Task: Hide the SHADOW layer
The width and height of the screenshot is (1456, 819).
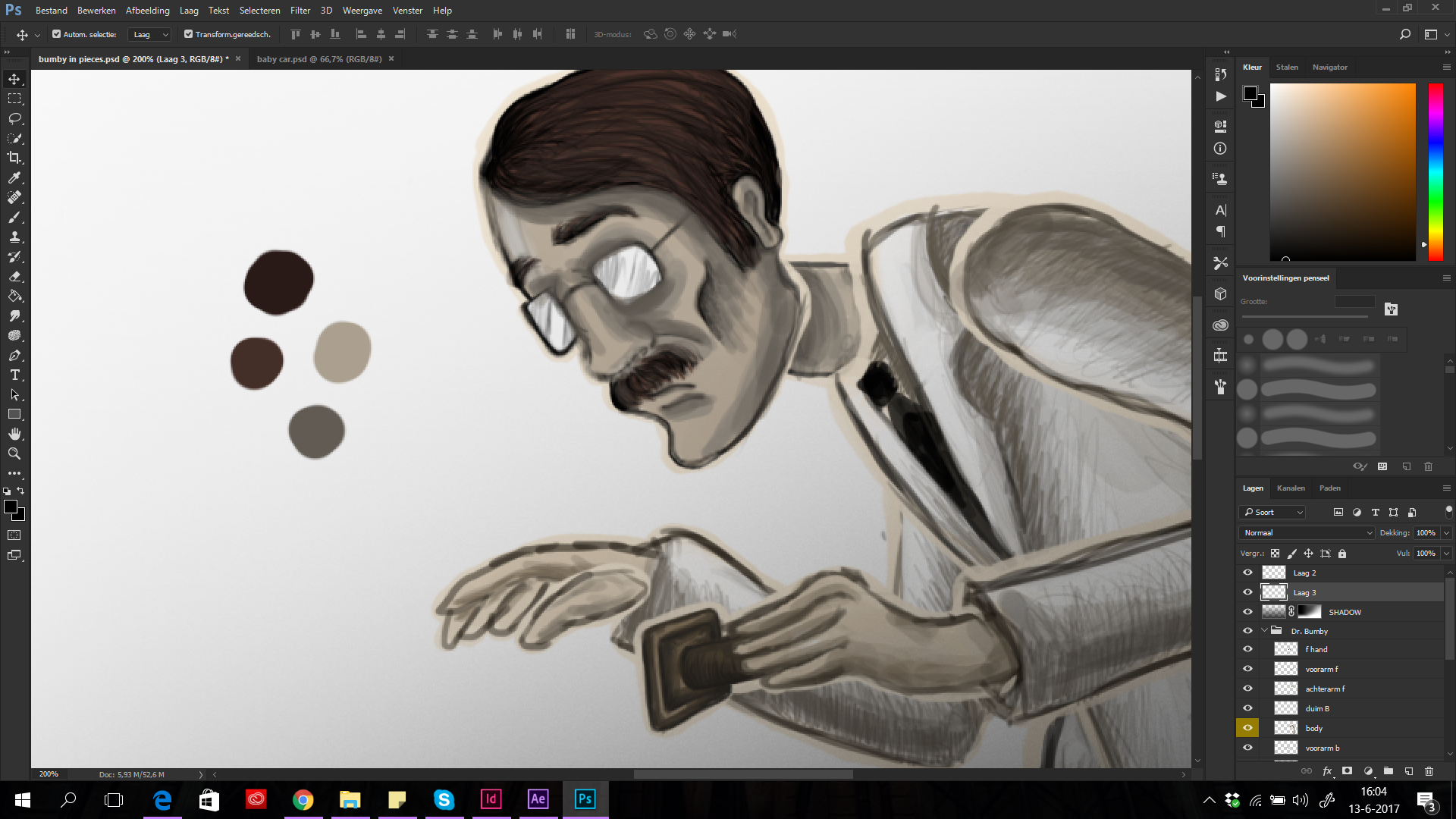Action: 1247,612
